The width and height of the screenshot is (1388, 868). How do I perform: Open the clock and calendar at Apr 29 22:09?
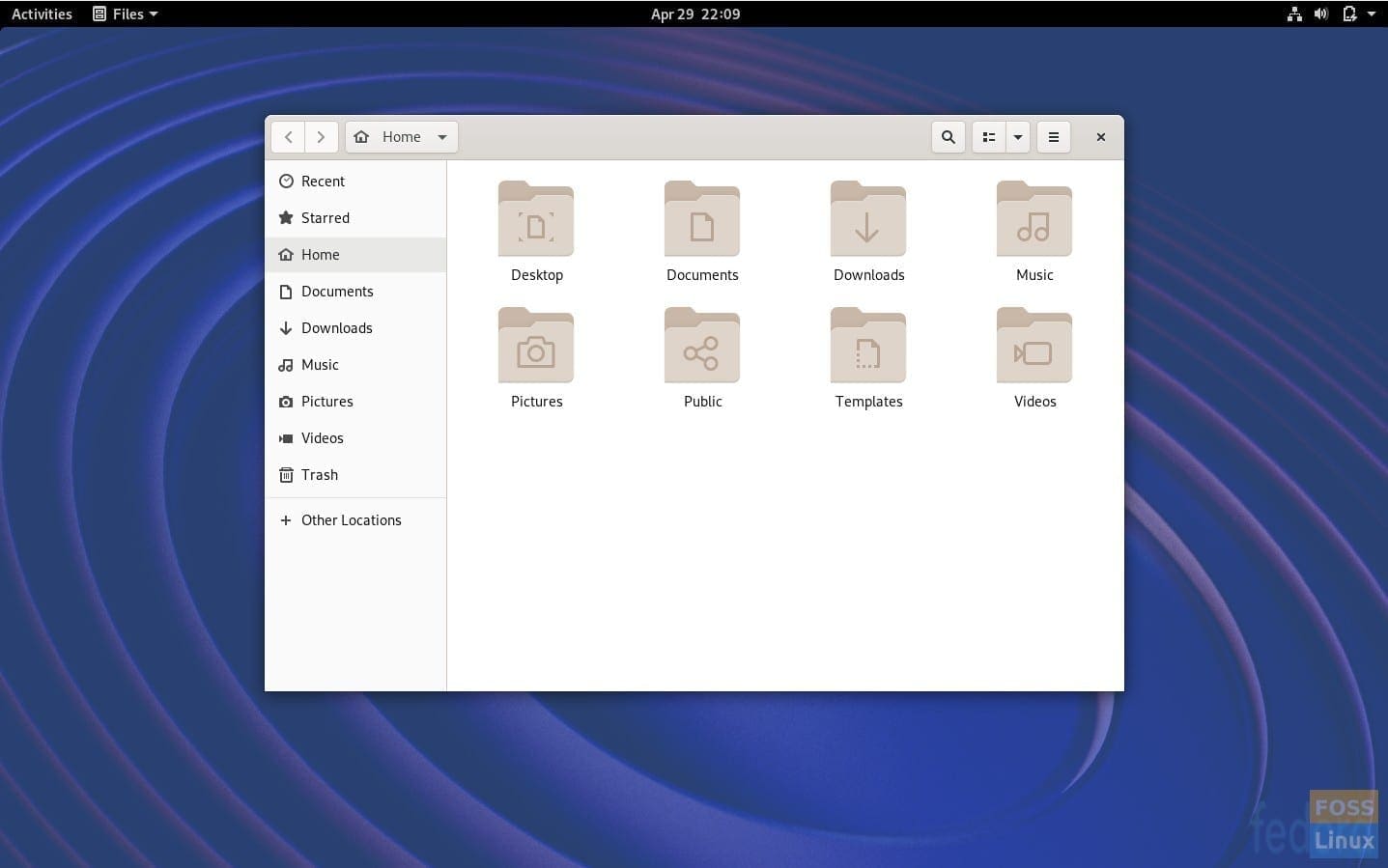click(695, 14)
